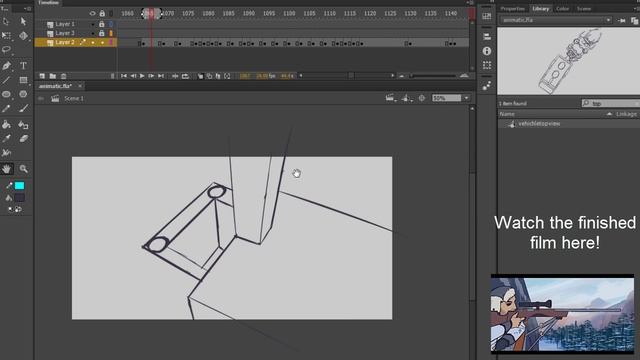Click the Edit Scene clapperboard icon
The height and width of the screenshot is (360, 640).
[x=390, y=98]
